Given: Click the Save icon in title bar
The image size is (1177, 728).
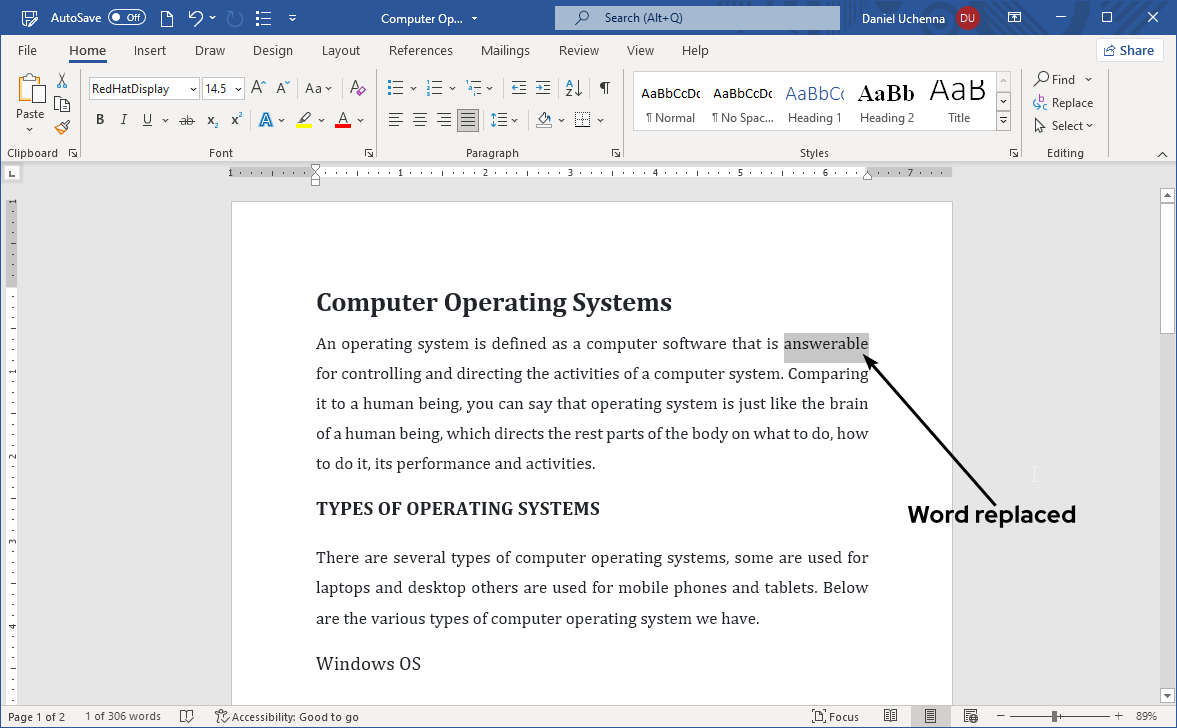Looking at the screenshot, I should [x=166, y=18].
